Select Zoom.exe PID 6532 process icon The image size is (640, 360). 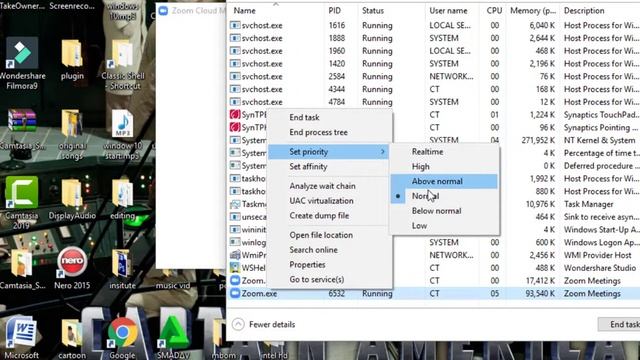coord(235,293)
